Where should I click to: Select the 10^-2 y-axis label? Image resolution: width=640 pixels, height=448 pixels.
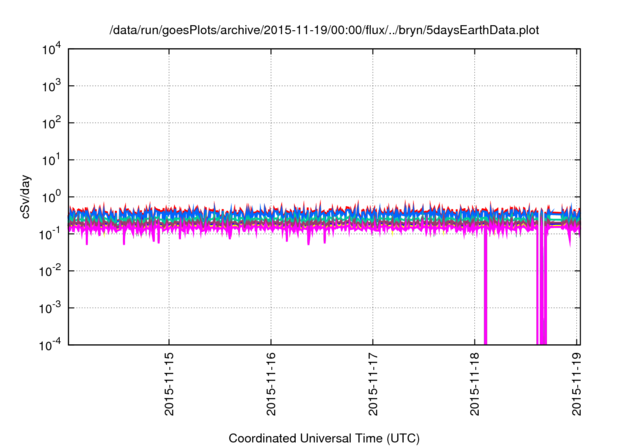click(x=51, y=271)
